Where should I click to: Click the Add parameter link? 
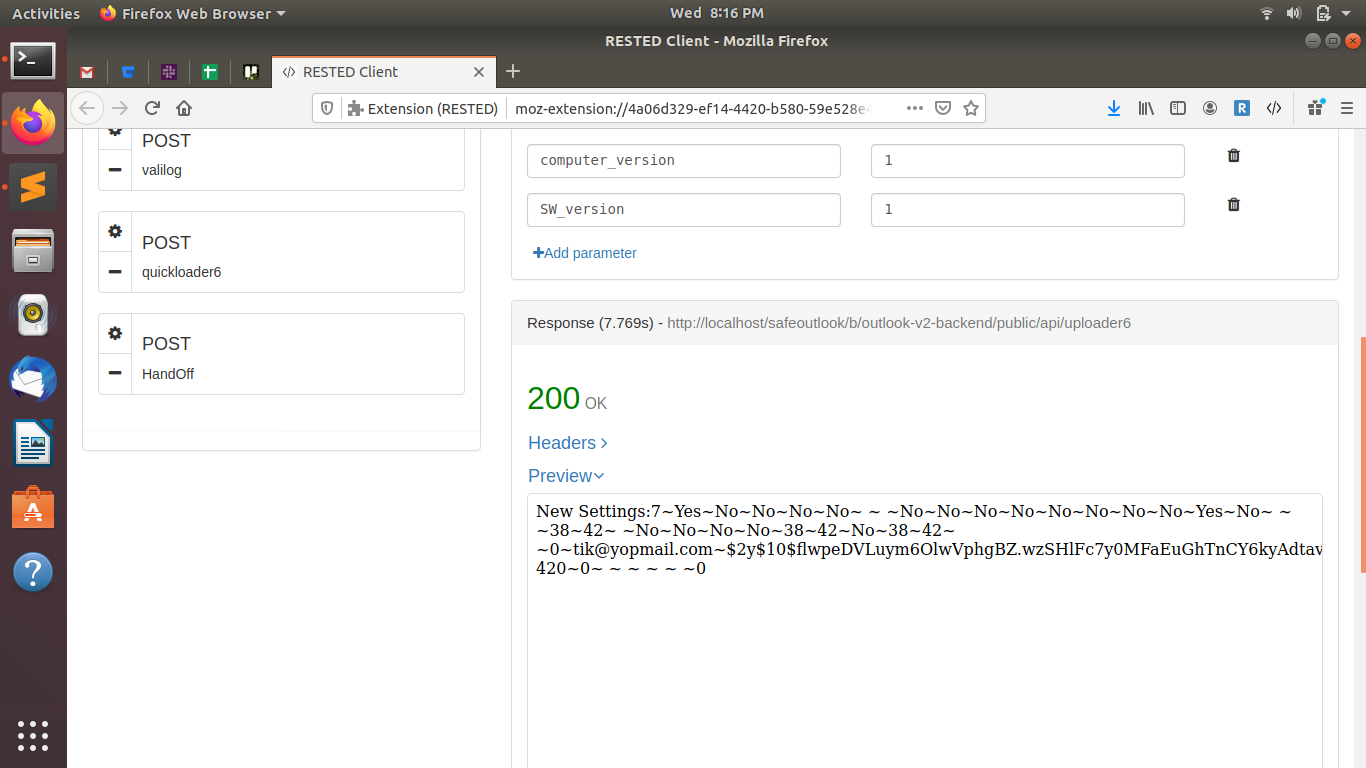point(585,253)
